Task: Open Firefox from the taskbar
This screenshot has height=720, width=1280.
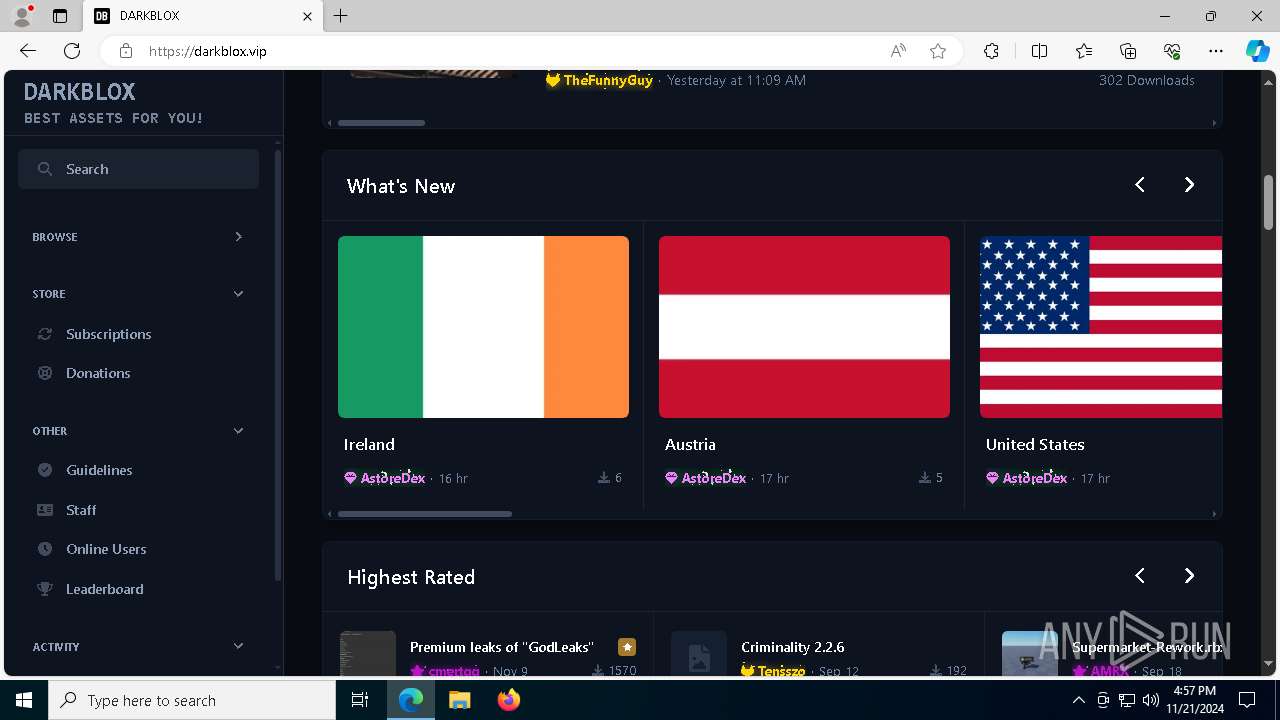Action: point(509,700)
